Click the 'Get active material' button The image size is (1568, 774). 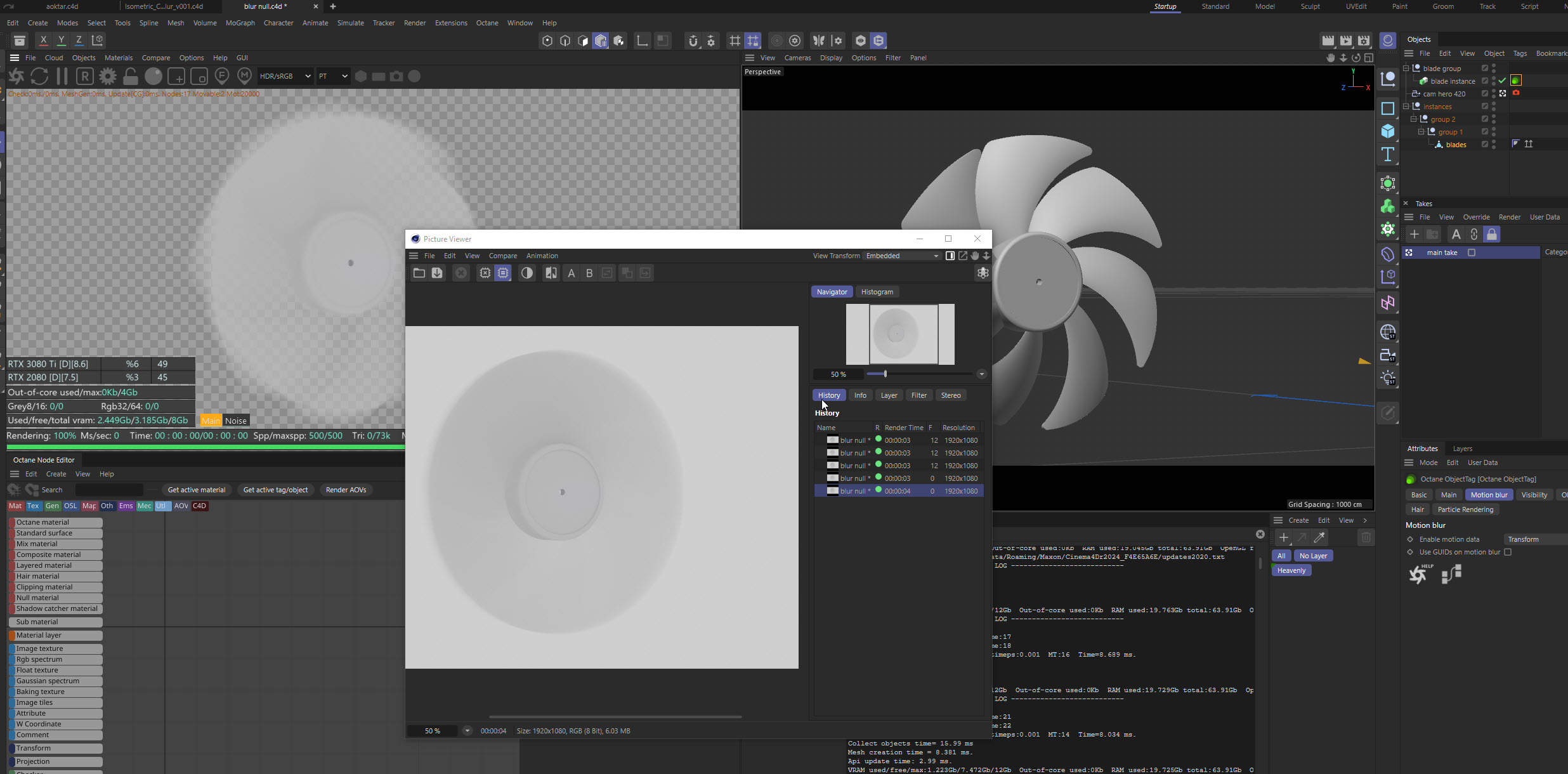pos(196,490)
